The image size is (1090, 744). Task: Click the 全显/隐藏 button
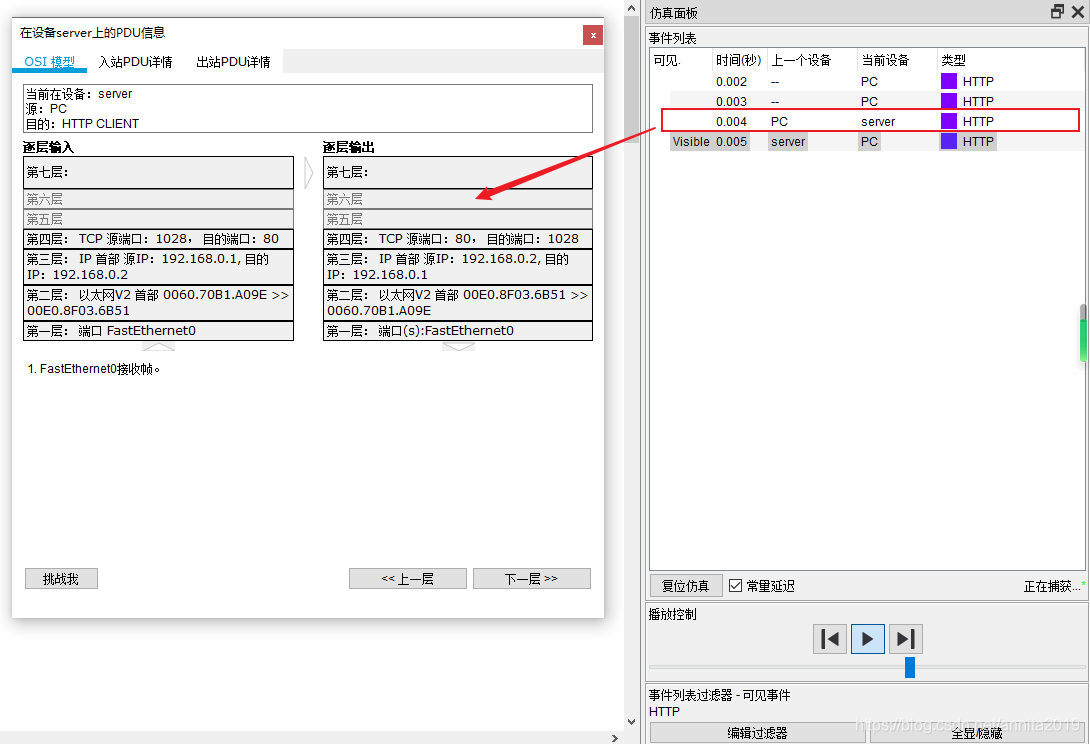(977, 733)
